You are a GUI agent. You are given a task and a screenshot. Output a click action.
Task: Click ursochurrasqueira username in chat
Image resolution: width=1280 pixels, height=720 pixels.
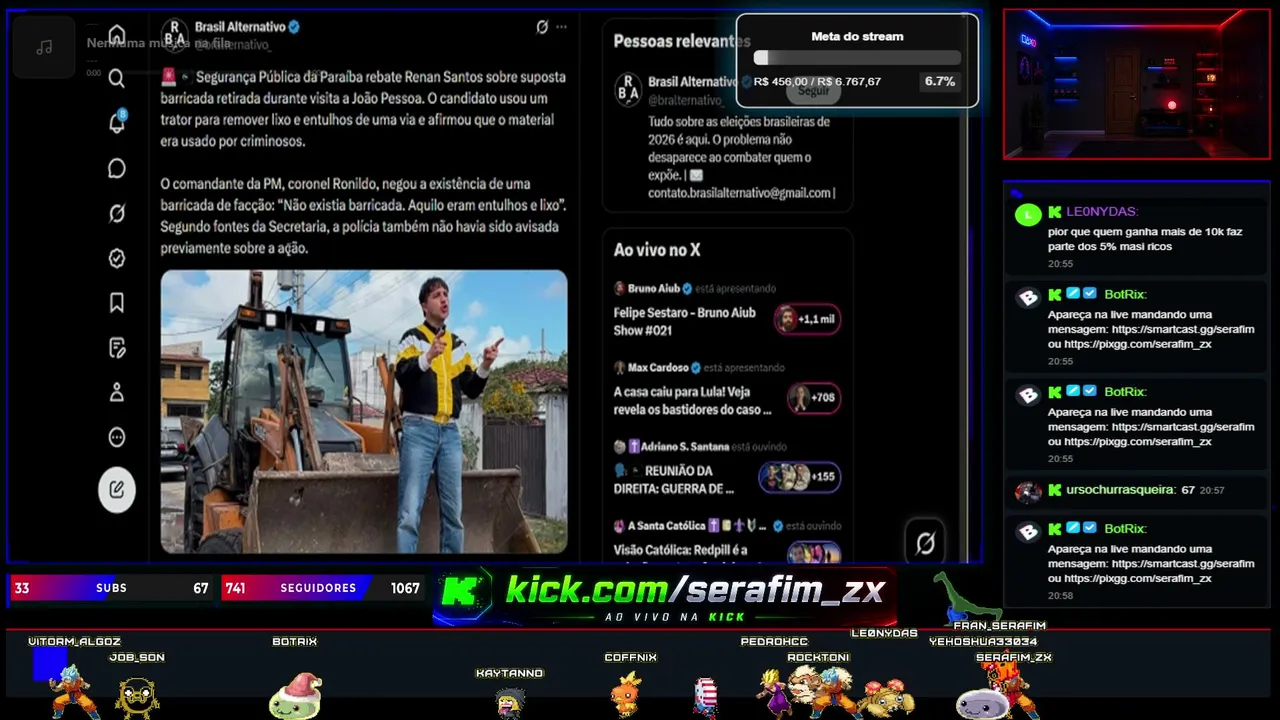1120,490
